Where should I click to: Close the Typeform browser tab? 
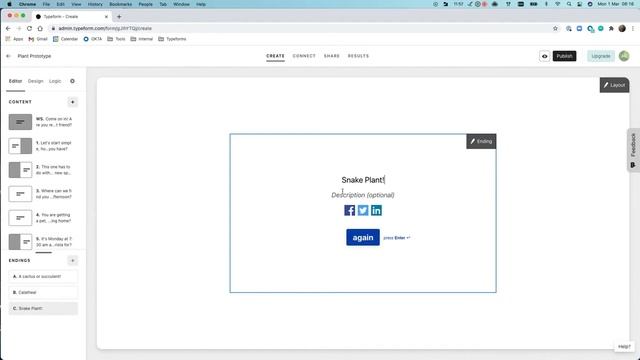tap(107, 17)
